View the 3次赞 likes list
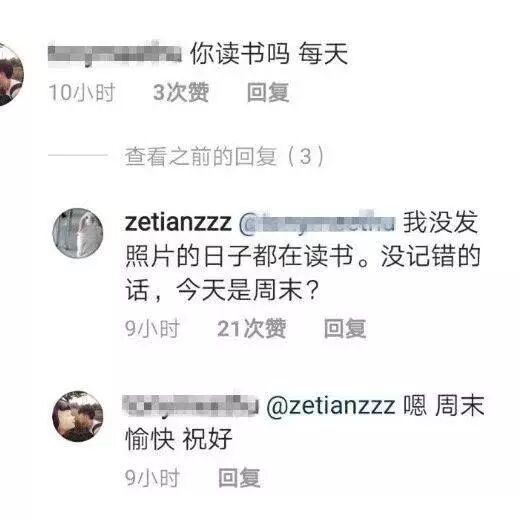The width and height of the screenshot is (520, 520). tap(181, 92)
